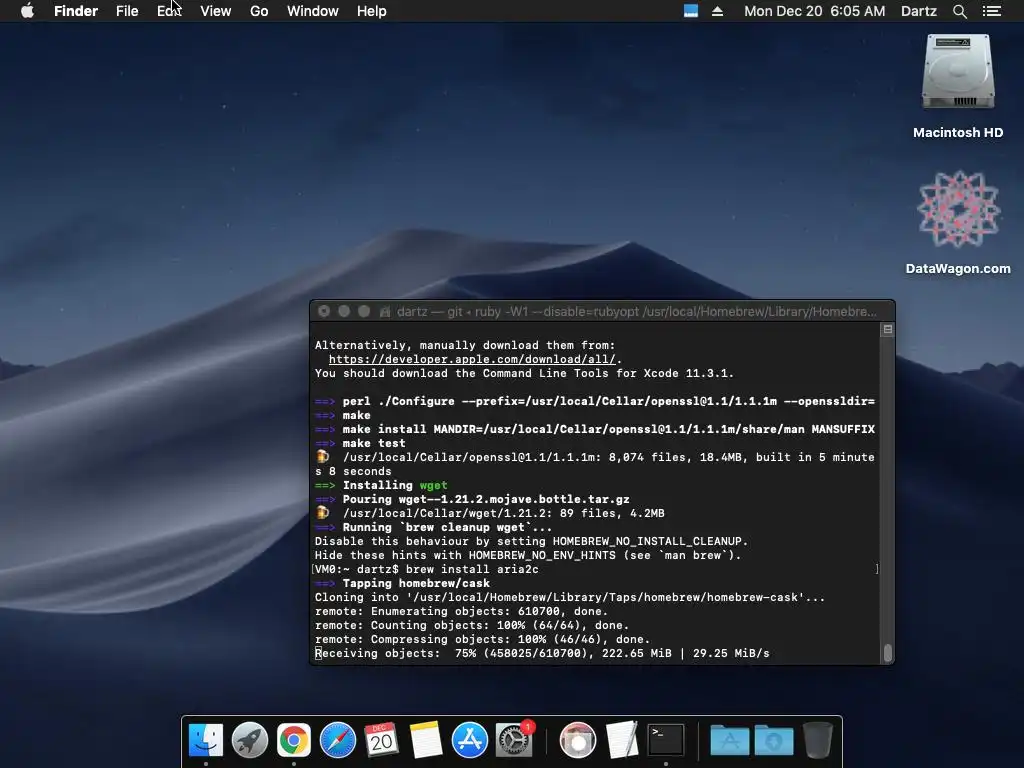Open Launchpad rocket icon in Dock
Viewport: 1024px width, 768px height.
click(249, 740)
